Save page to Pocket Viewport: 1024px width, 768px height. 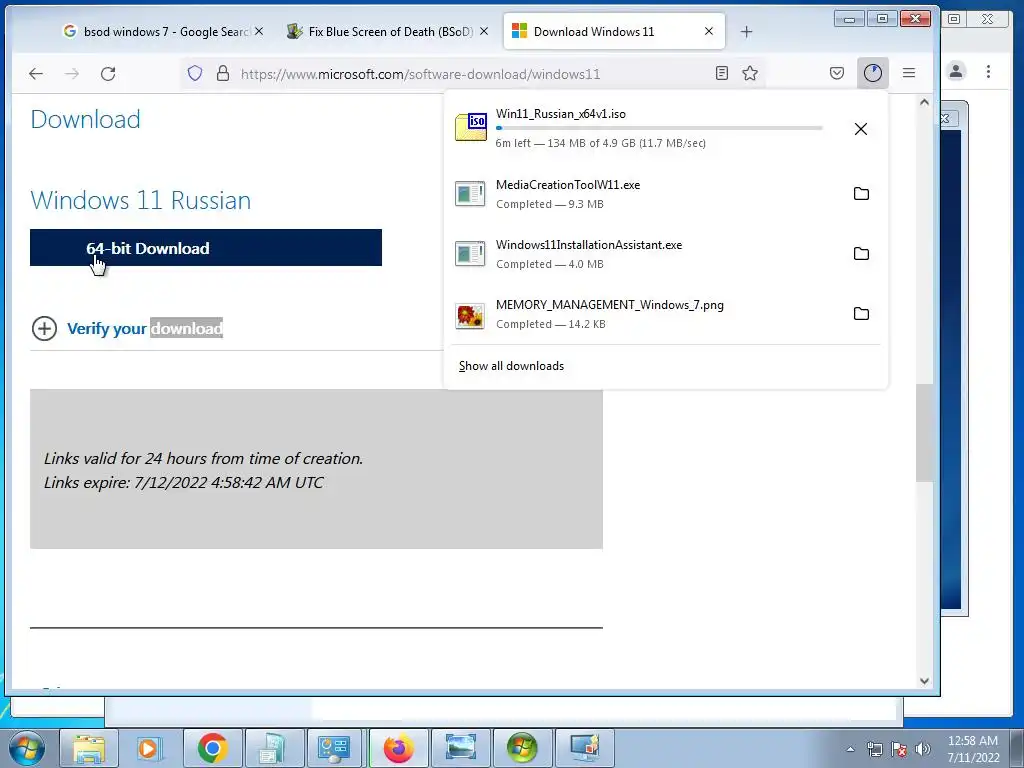coord(837,73)
